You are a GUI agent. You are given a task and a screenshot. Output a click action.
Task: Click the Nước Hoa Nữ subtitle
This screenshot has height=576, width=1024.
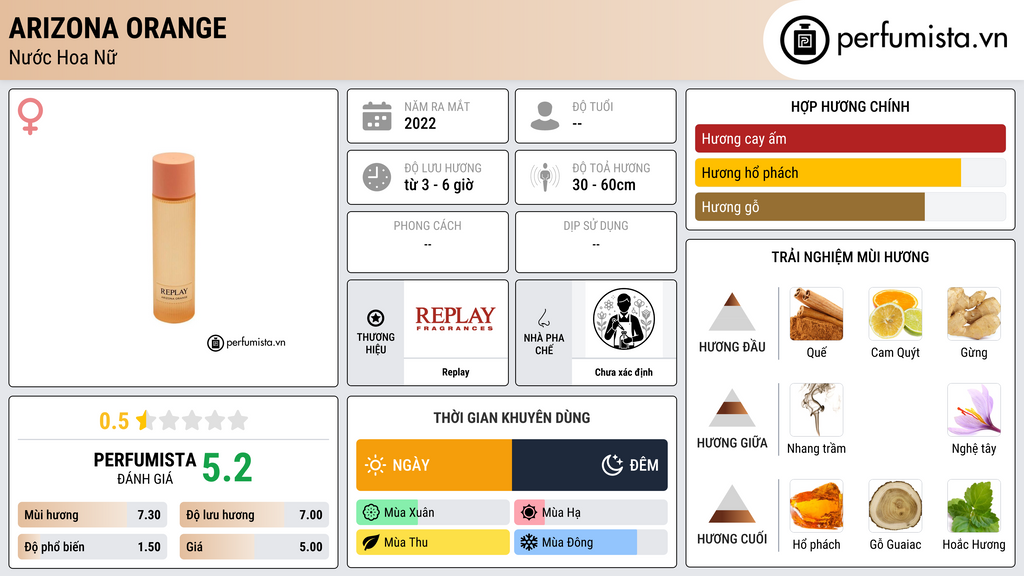pyautogui.click(x=63, y=58)
